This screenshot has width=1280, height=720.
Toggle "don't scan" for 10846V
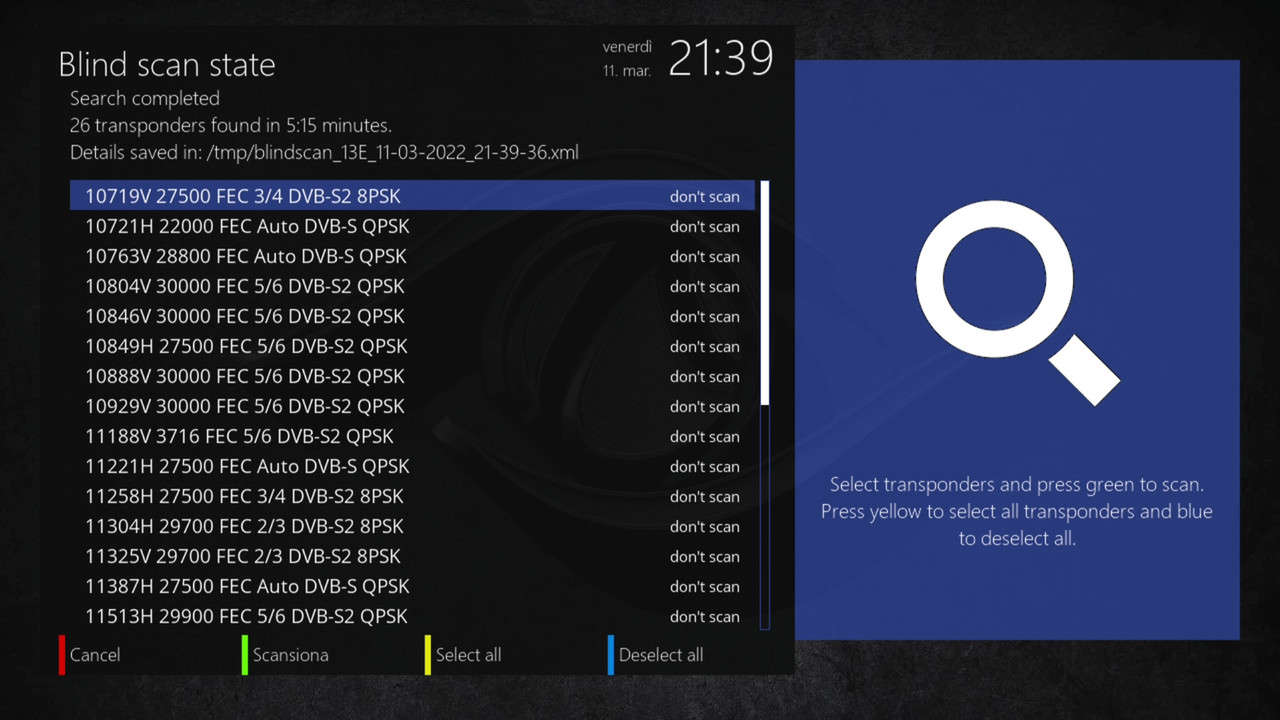tap(705, 317)
